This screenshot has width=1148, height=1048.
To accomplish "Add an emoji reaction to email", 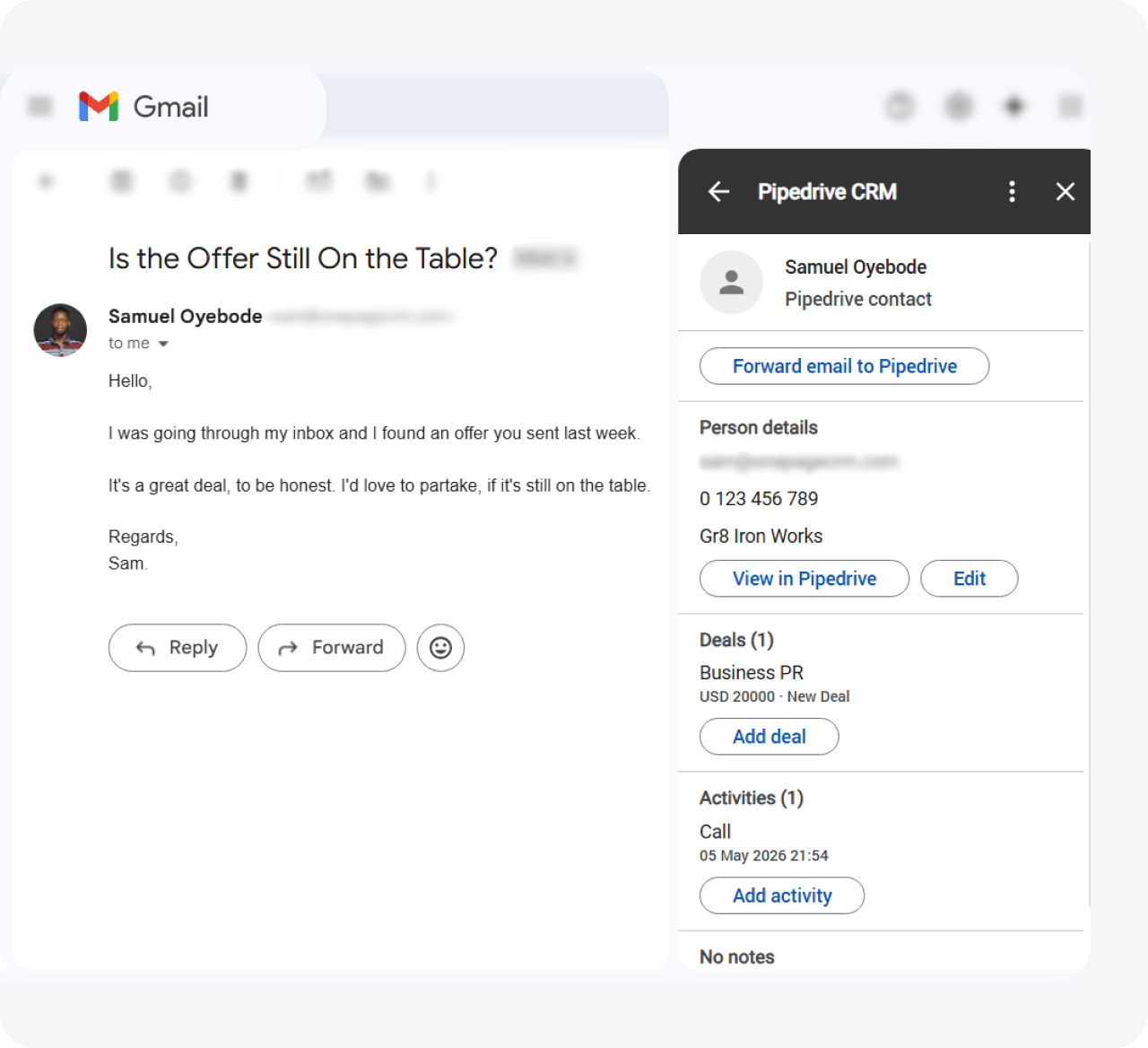I will point(440,648).
